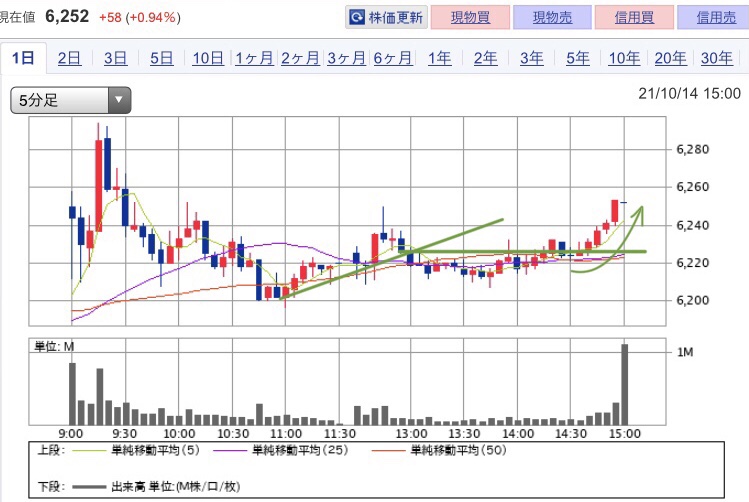Click the 10:00 time axis label
This screenshot has width=749, height=502.
[x=179, y=434]
